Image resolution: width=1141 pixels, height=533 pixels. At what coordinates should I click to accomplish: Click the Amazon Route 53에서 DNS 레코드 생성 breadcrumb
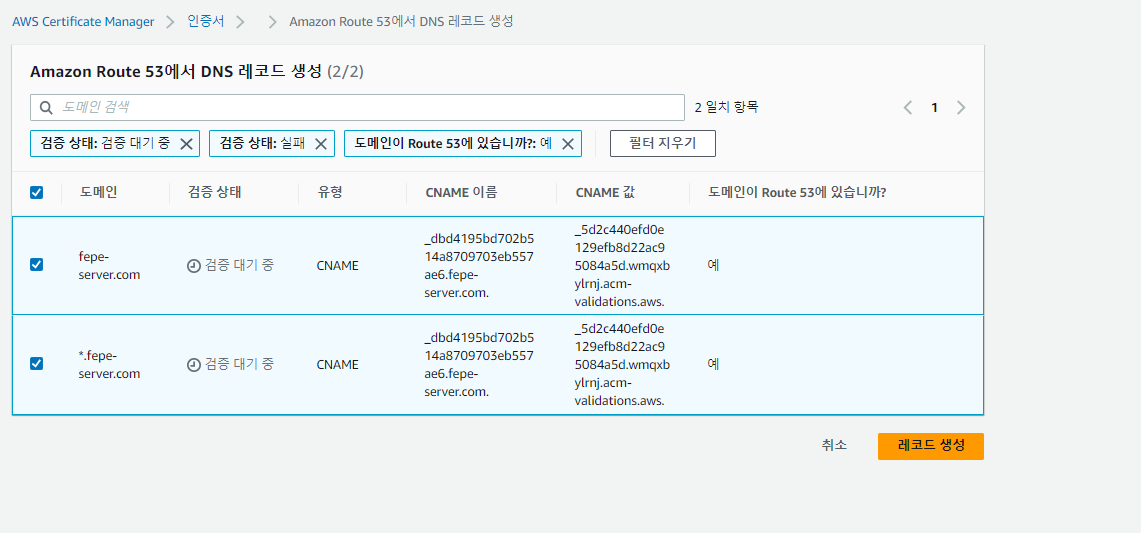pyautogui.click(x=402, y=21)
